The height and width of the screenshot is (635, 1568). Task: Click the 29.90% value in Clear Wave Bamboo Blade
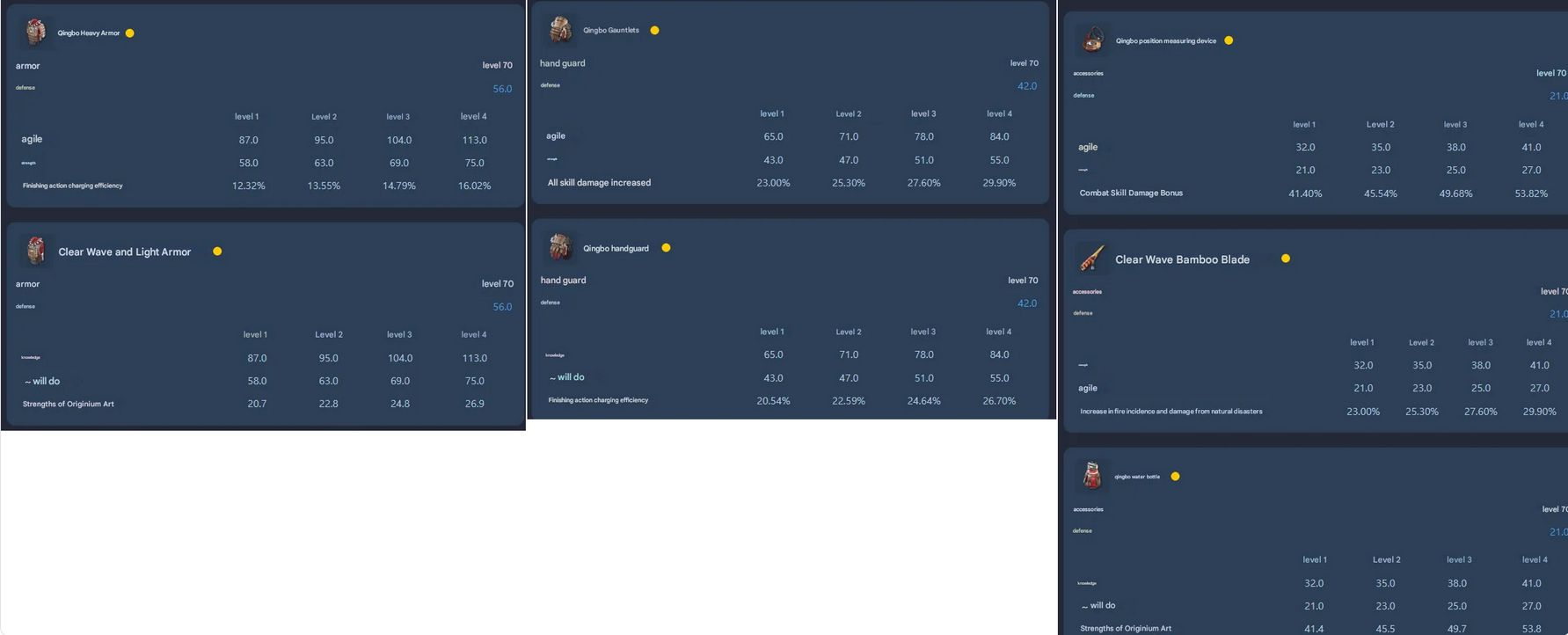[1539, 412]
